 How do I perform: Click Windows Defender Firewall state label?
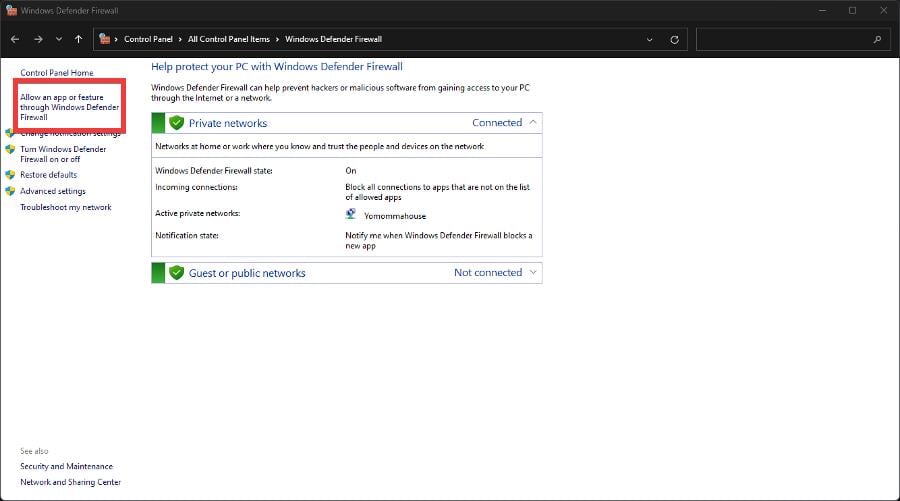point(214,171)
